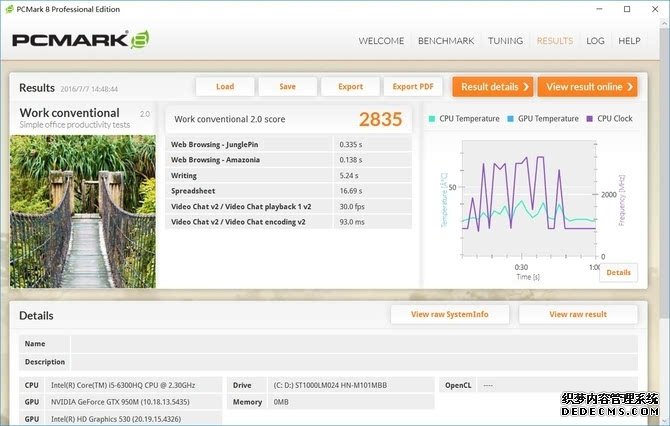Open the Welcome tab
The image size is (670, 426).
pyautogui.click(x=381, y=41)
